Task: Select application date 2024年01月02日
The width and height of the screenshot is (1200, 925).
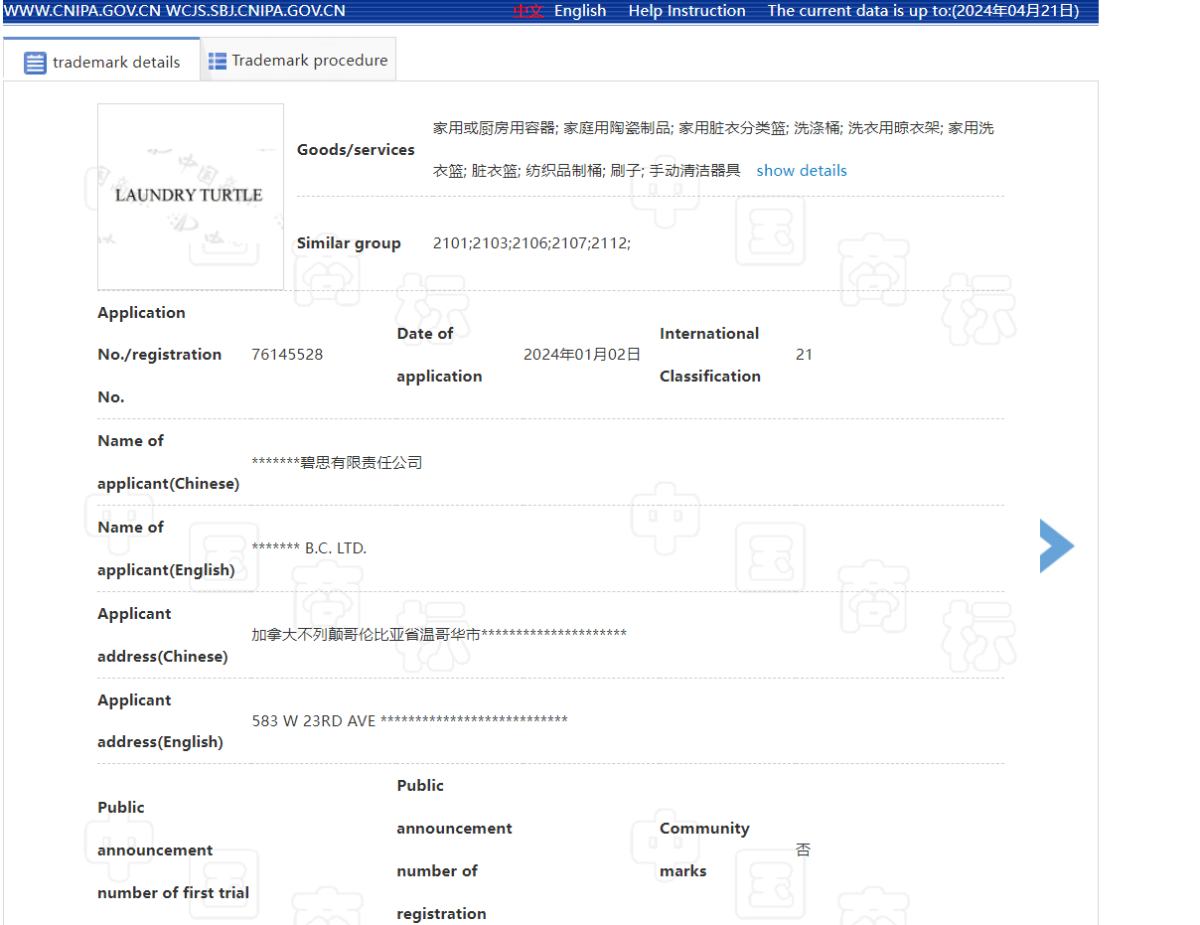Action: coord(582,354)
